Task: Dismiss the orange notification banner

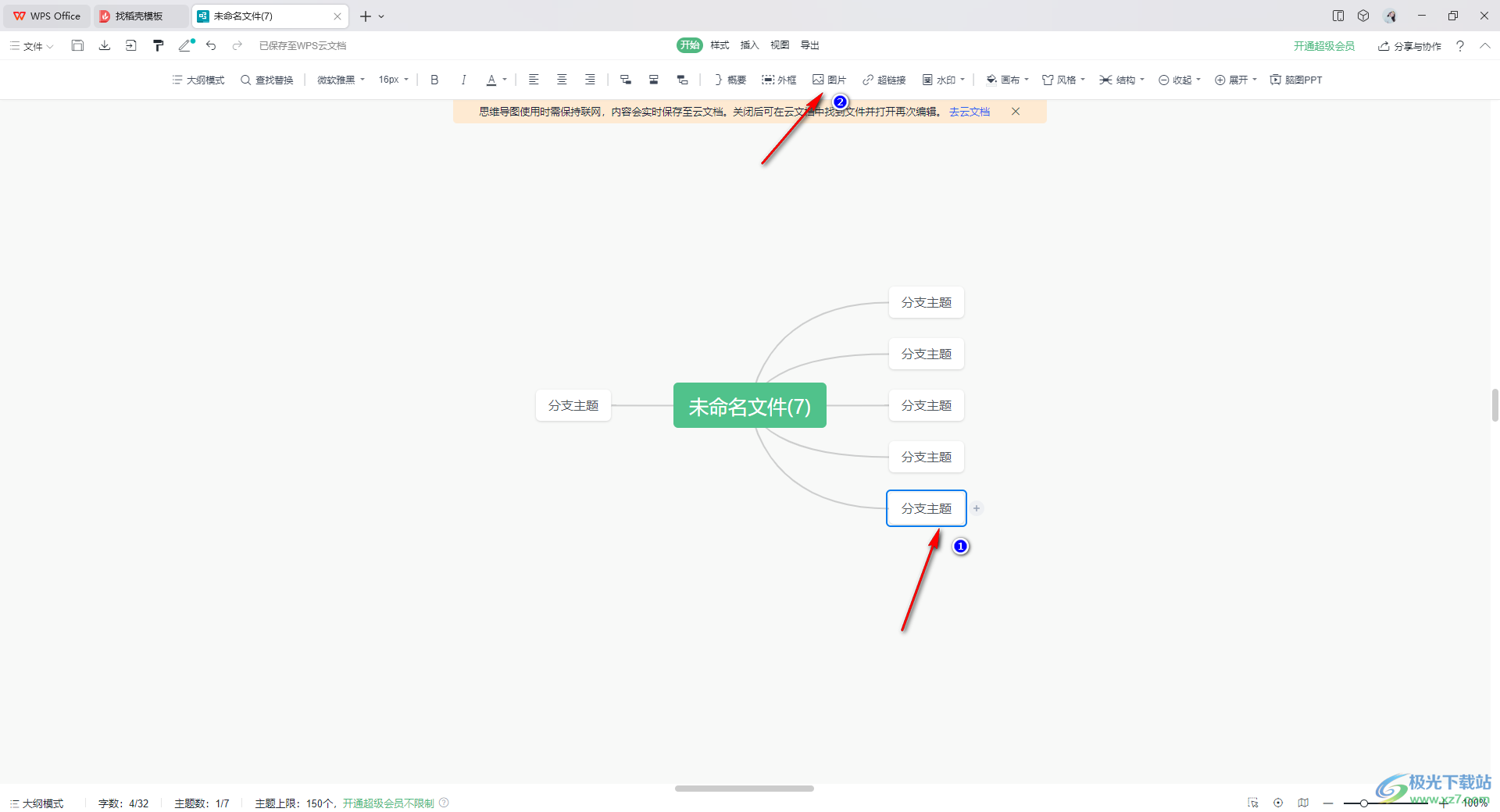Action: (1016, 112)
